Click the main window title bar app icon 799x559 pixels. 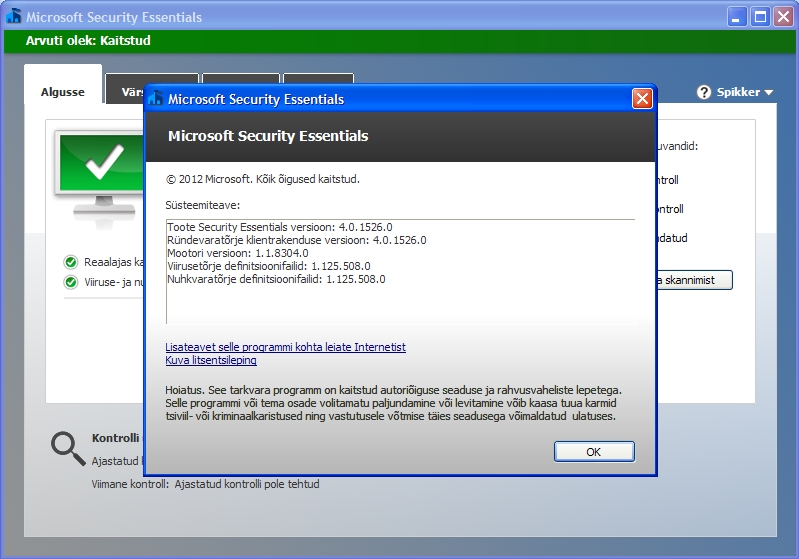click(x=14, y=17)
